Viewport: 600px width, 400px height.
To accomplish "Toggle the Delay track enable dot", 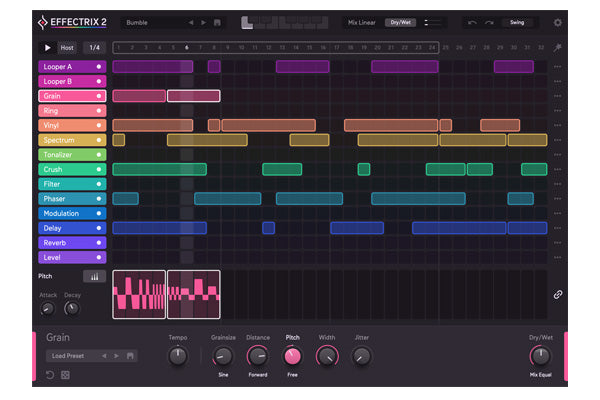I will (98, 228).
